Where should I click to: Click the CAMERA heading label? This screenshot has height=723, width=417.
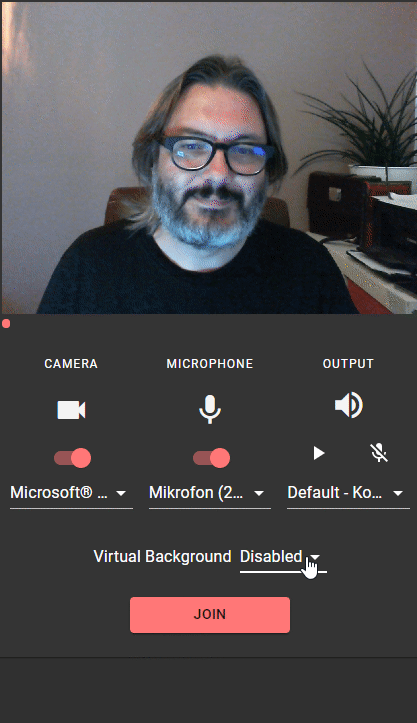click(x=71, y=364)
